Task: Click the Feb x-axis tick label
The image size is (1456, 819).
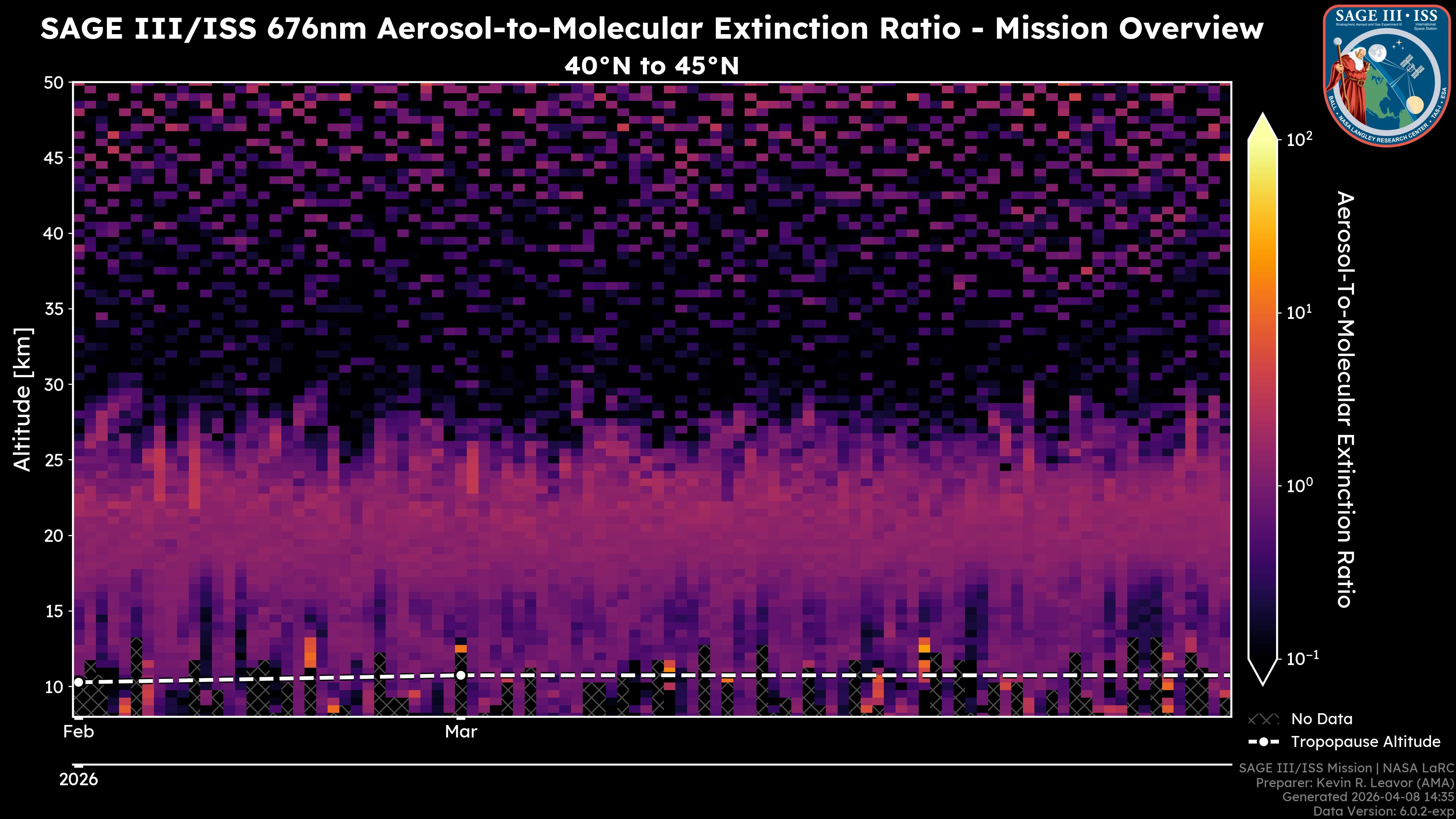Action: point(78,732)
